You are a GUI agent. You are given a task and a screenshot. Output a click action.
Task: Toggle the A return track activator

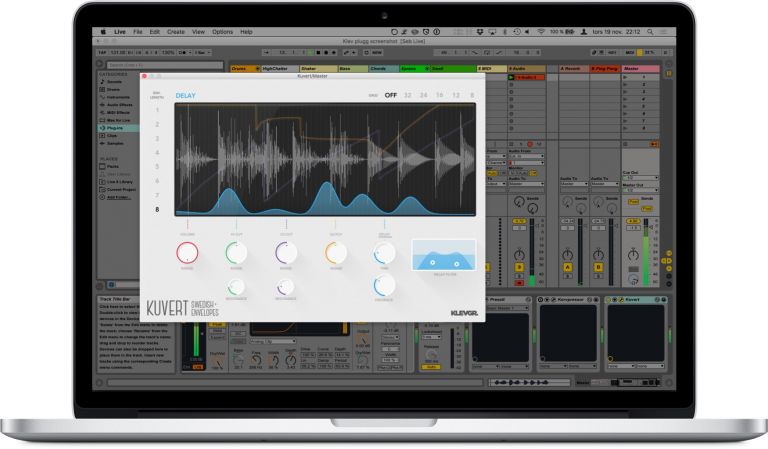pos(568,267)
